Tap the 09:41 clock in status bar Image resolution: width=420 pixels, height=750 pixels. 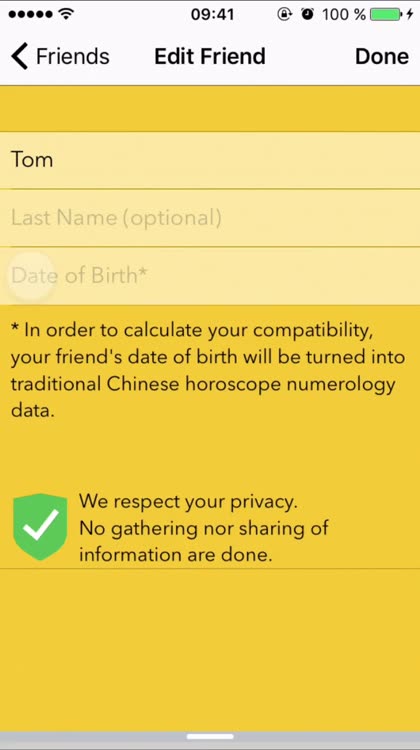tap(212, 14)
